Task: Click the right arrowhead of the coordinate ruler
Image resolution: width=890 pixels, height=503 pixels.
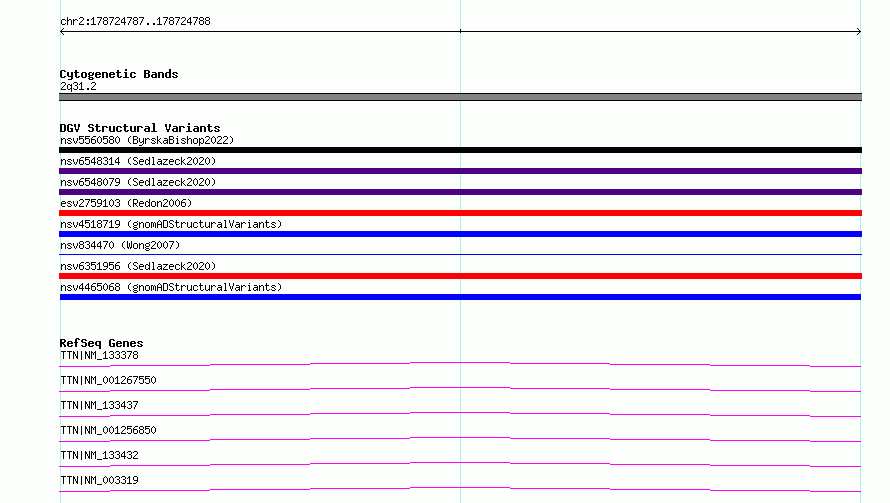Action: click(859, 32)
